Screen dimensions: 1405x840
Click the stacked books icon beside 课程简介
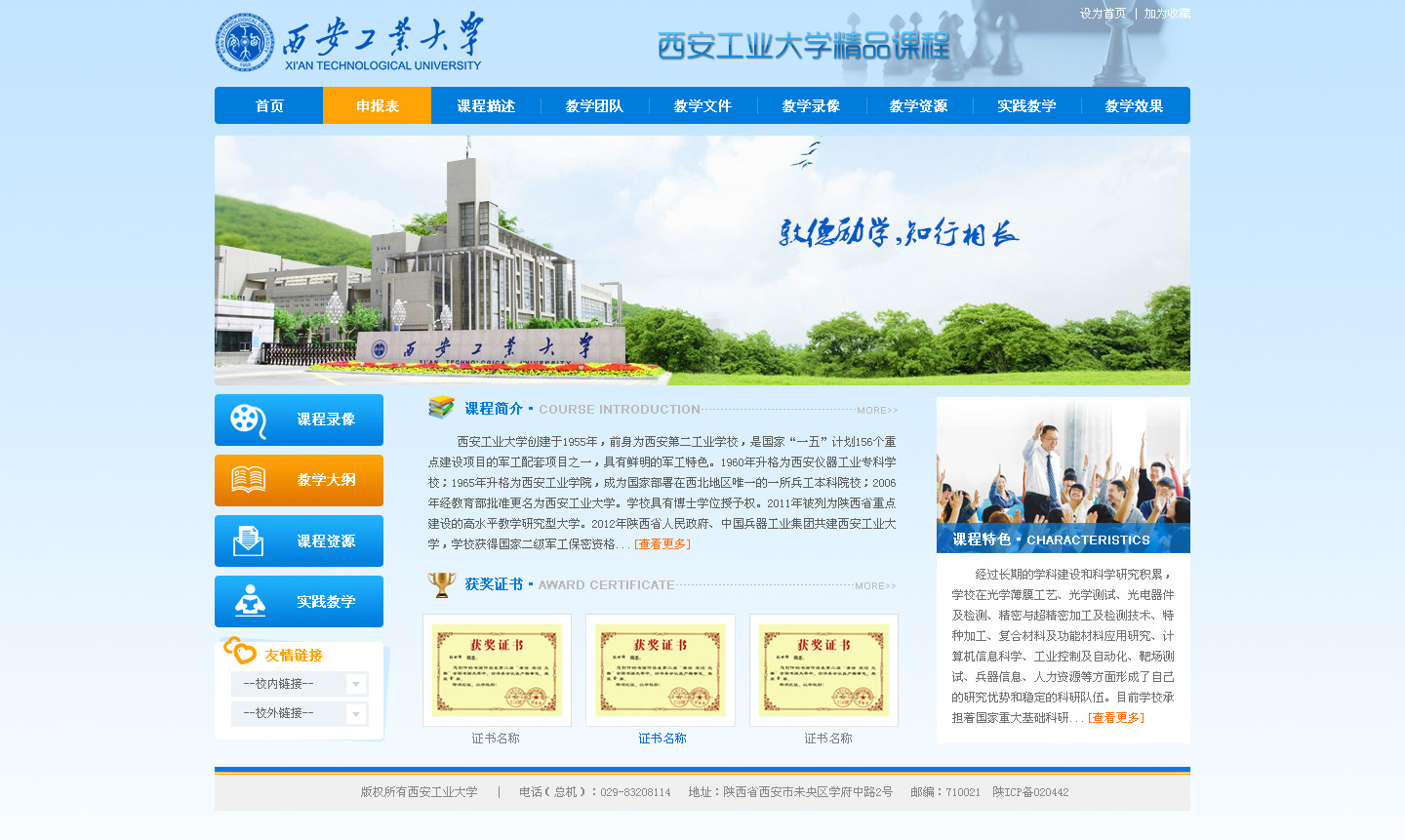(442, 407)
